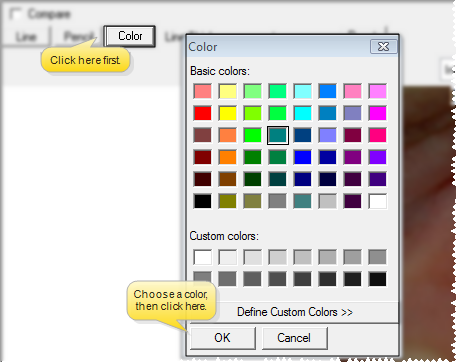Image resolution: width=456 pixels, height=362 pixels.
Task: Tick the Compare checkbox
Action: (x=15, y=14)
